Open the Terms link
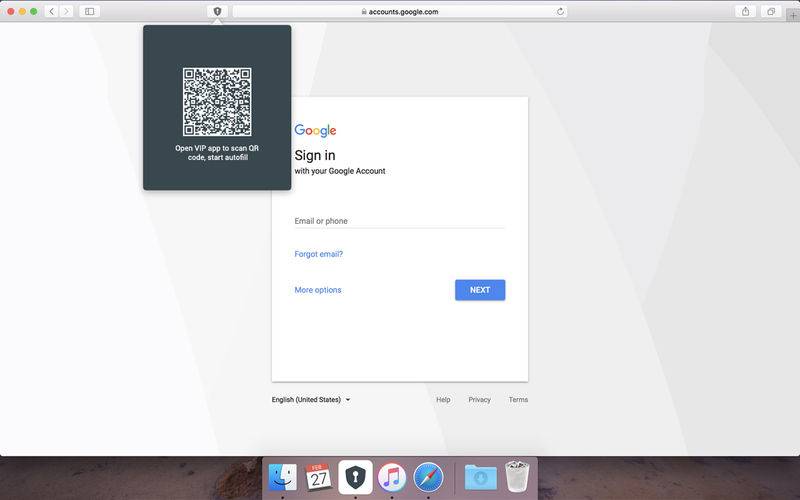The height and width of the screenshot is (500, 800). 518,399
